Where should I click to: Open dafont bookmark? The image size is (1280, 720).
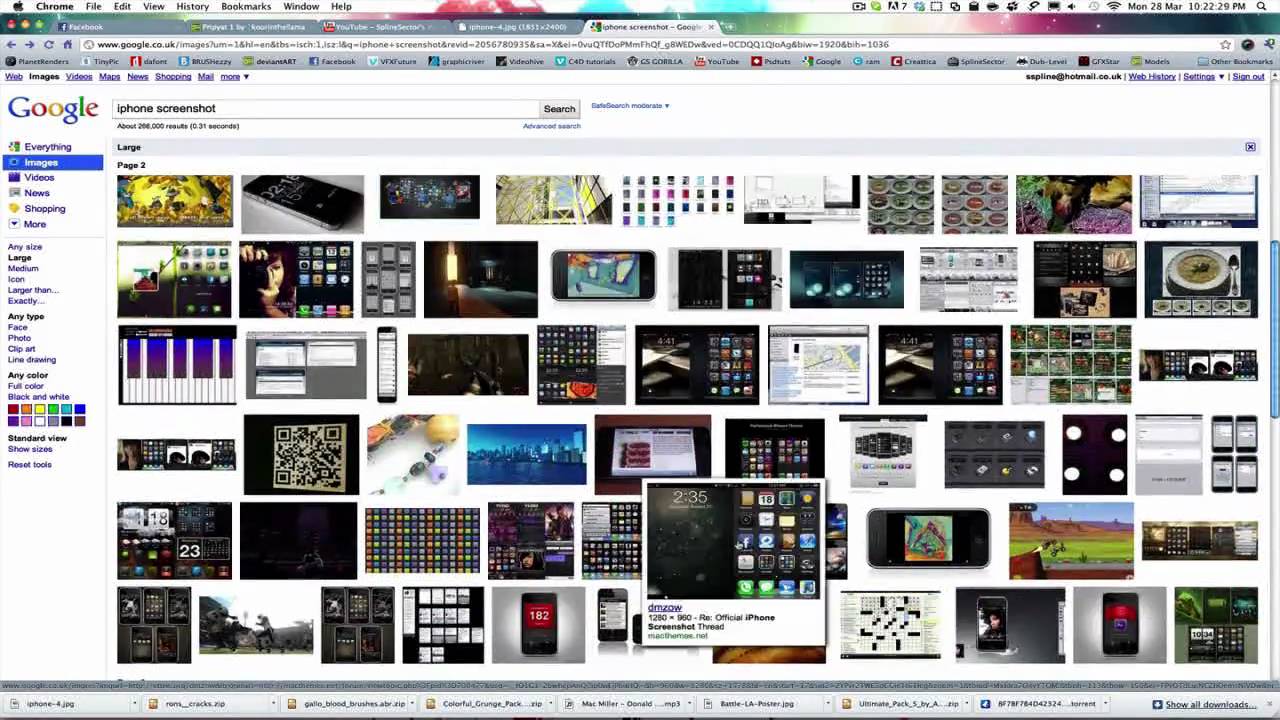[x=149, y=61]
